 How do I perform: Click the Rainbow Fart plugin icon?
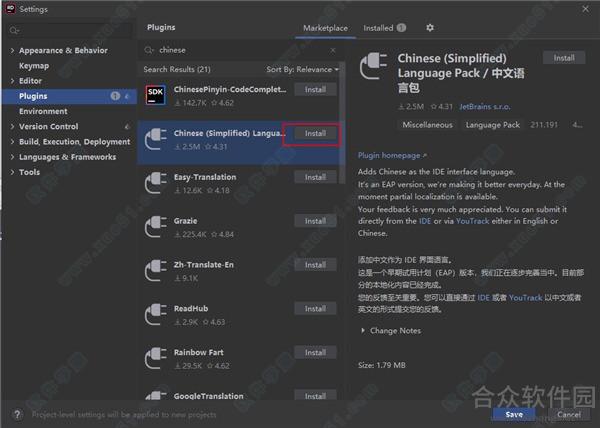(x=156, y=358)
